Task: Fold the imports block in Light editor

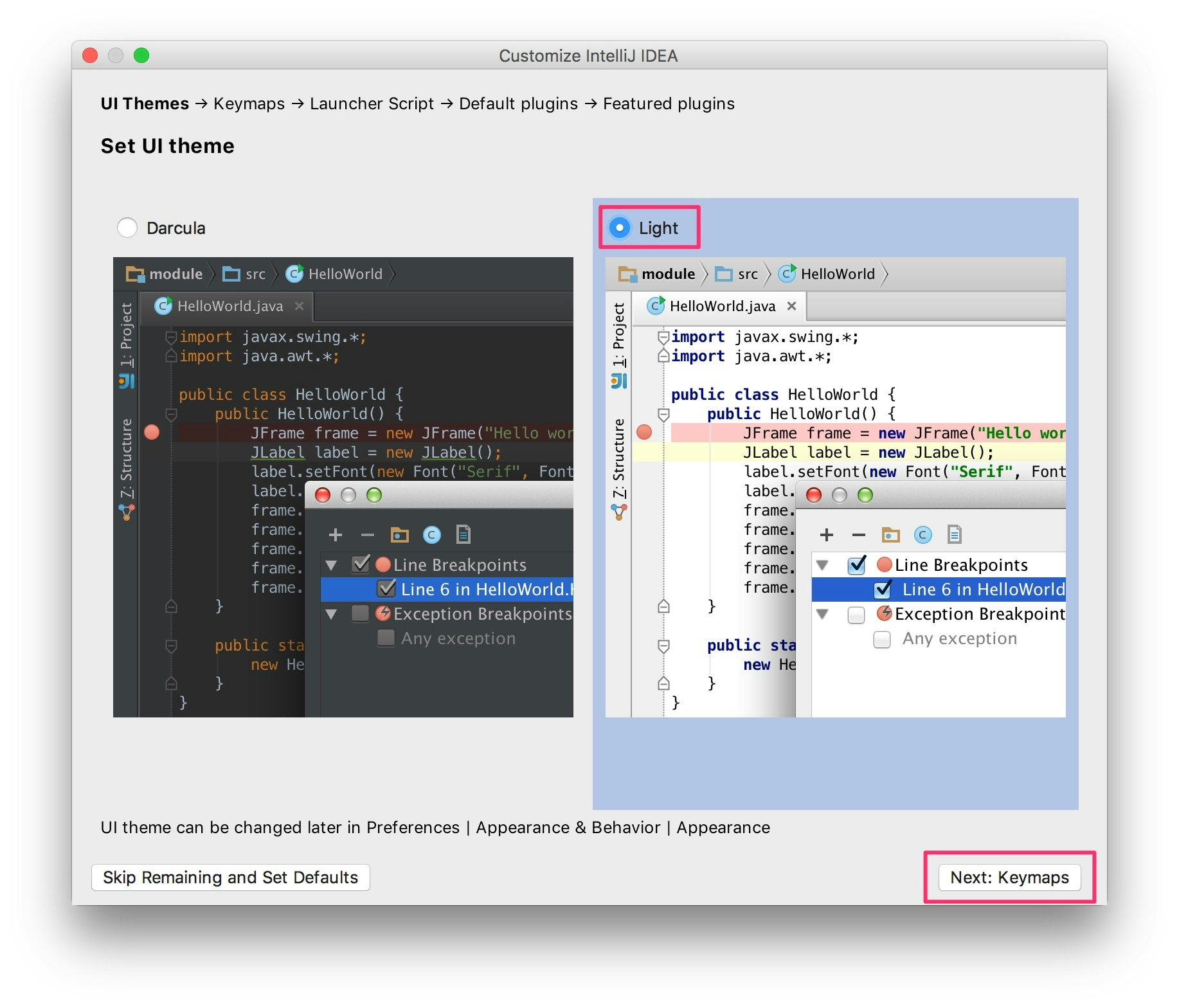Action: click(663, 337)
